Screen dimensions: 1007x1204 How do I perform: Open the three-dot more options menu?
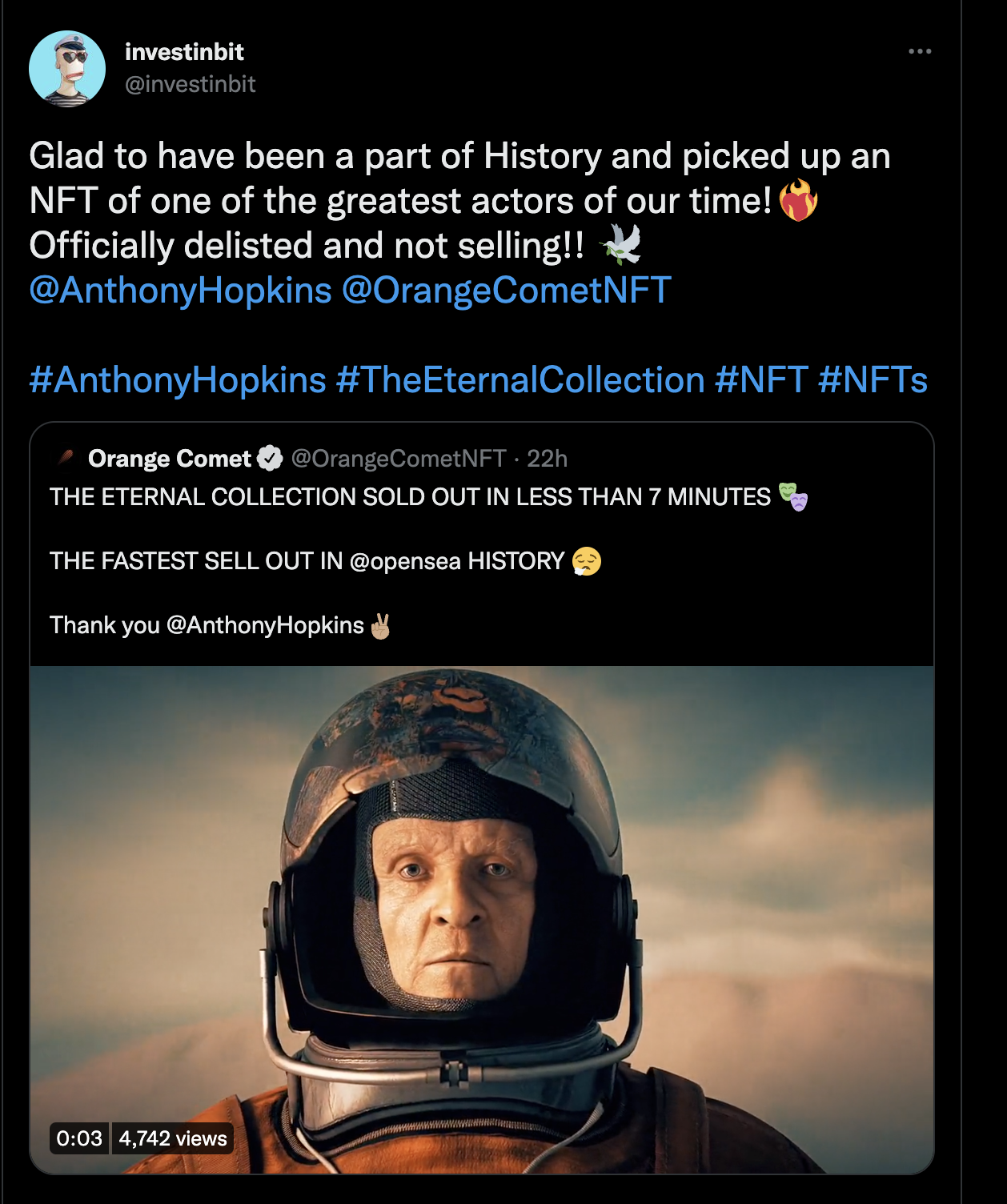pyautogui.click(x=920, y=51)
